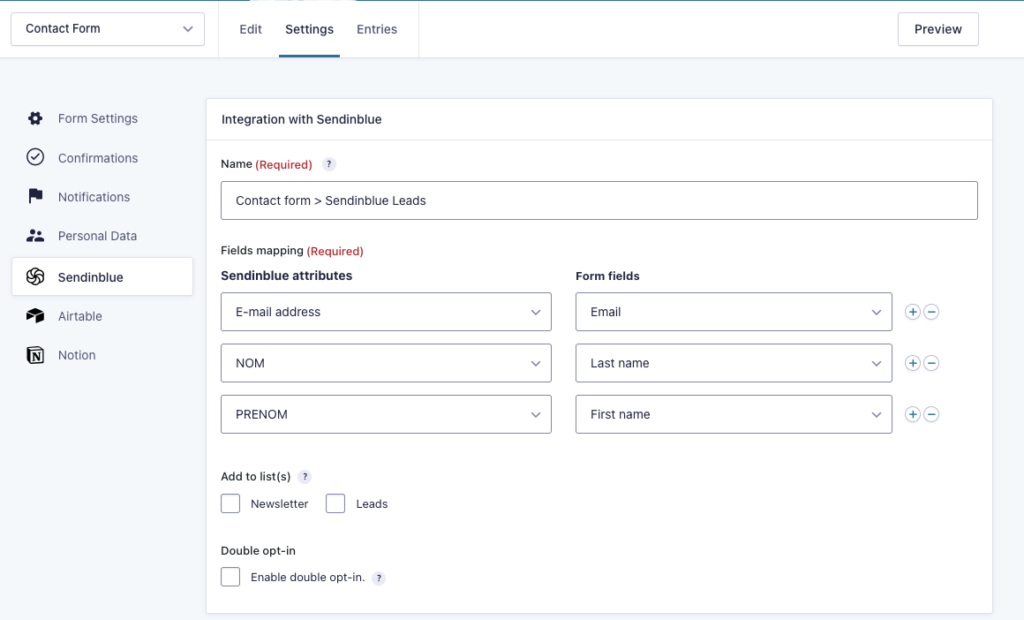Click inside the integration Name input field
Image resolution: width=1024 pixels, height=620 pixels.
coord(599,200)
